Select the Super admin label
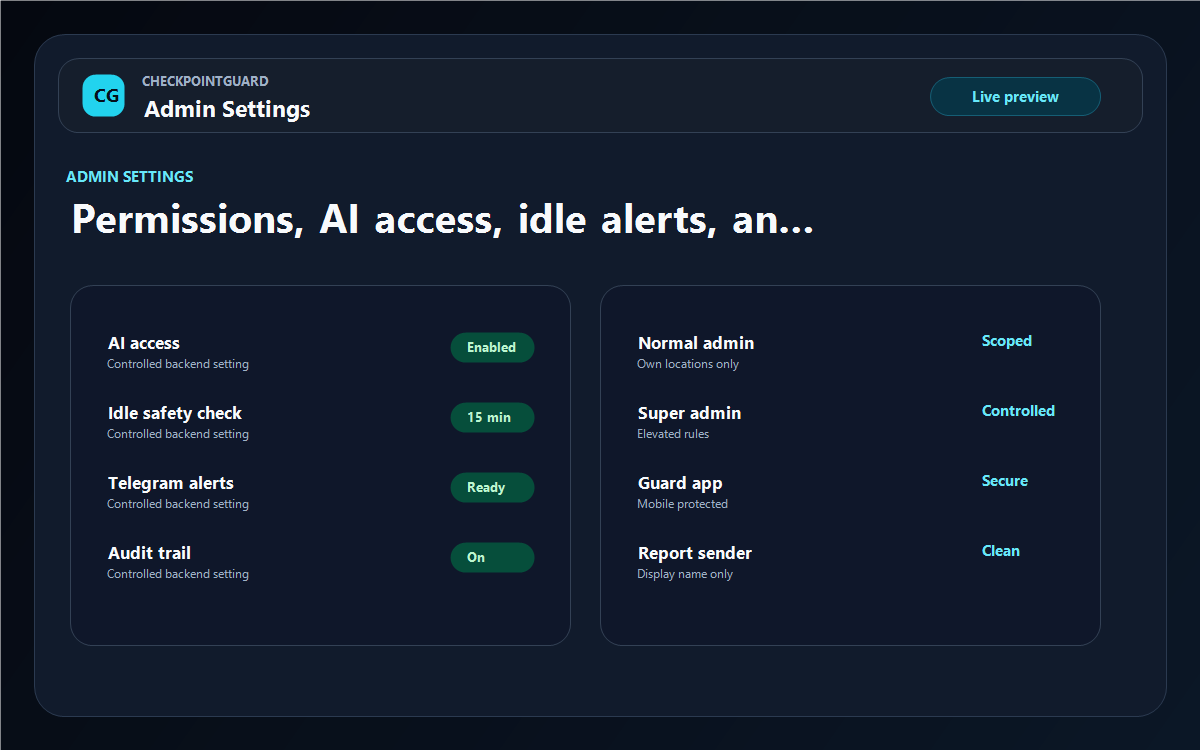This screenshot has width=1200, height=750. tap(689, 413)
